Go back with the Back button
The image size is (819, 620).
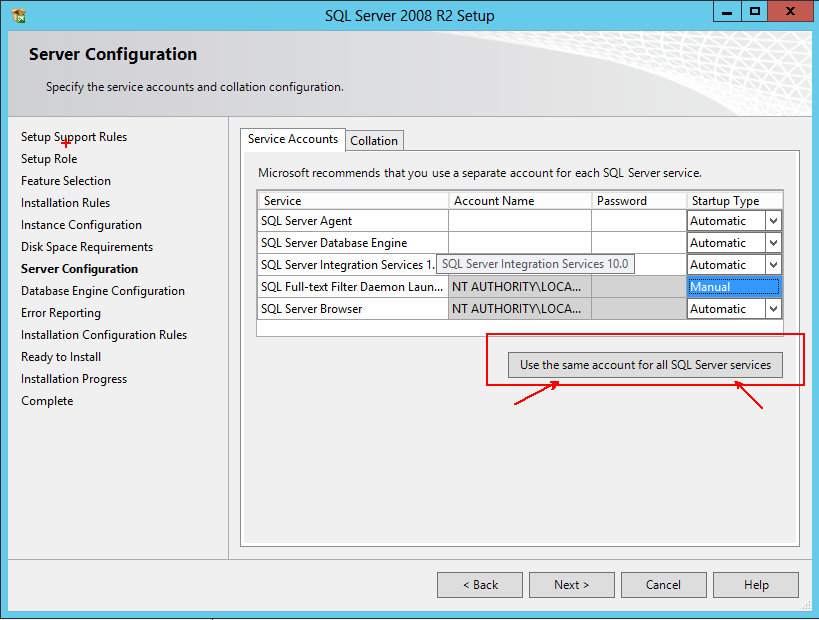pos(479,585)
